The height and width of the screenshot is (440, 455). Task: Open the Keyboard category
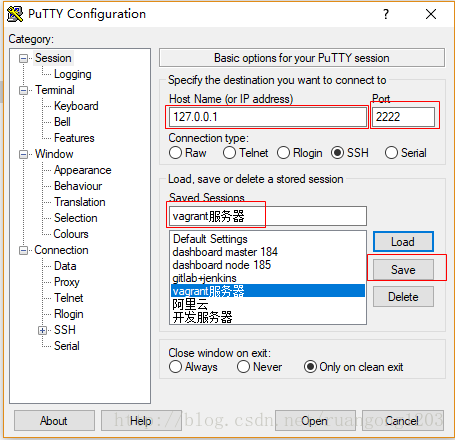tap(76, 106)
